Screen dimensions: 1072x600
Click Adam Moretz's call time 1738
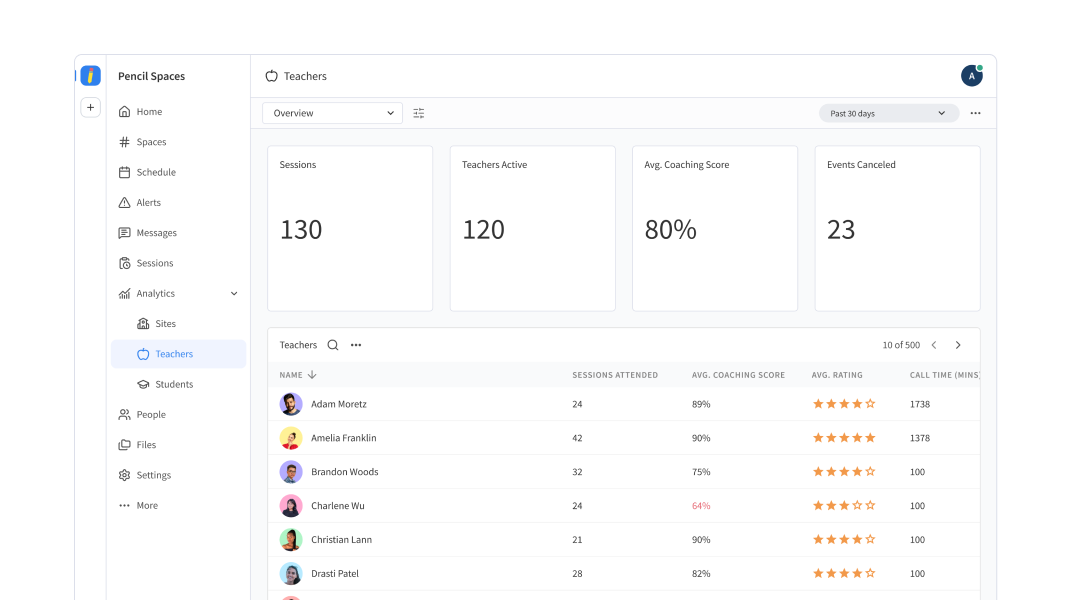920,404
